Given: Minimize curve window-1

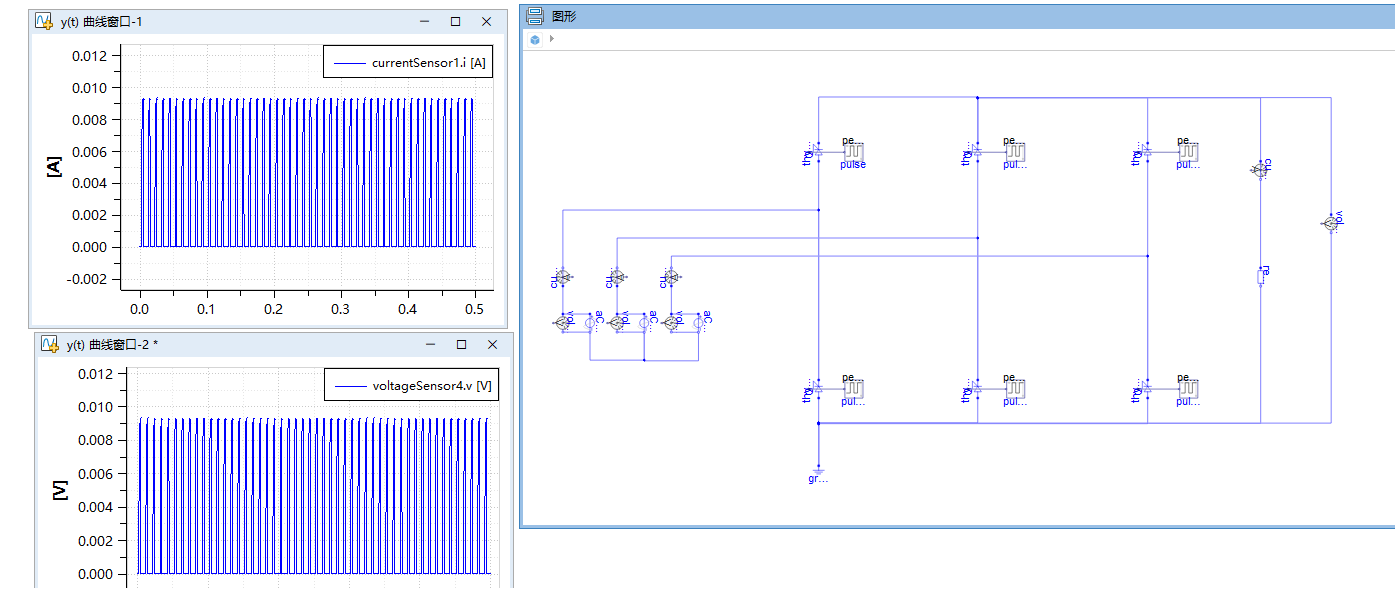Looking at the screenshot, I should pyautogui.click(x=424, y=21).
